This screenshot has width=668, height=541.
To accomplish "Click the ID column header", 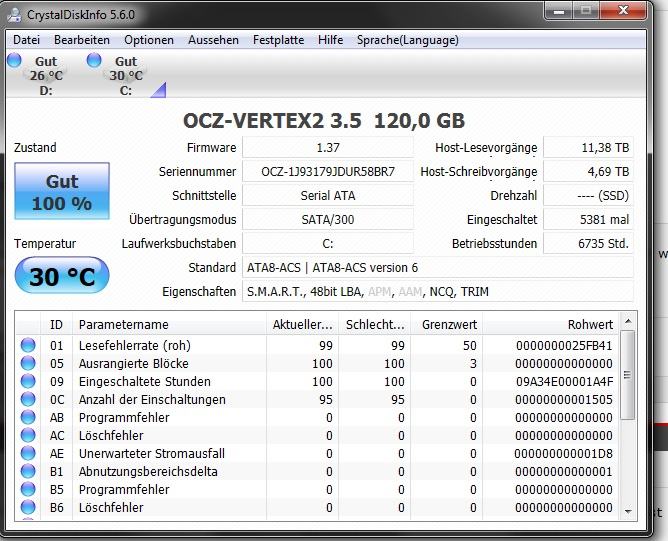I will click(56, 325).
